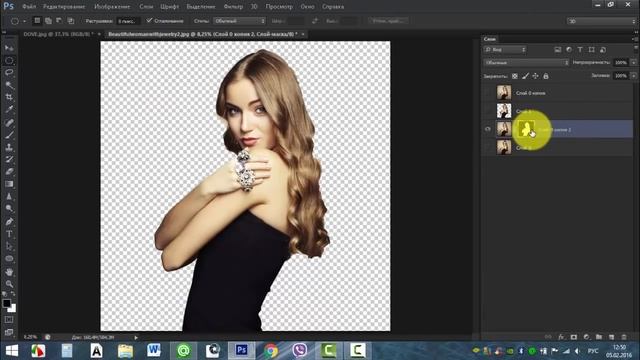
Task: Filter layers by pixel type
Action: click(x=558, y=49)
